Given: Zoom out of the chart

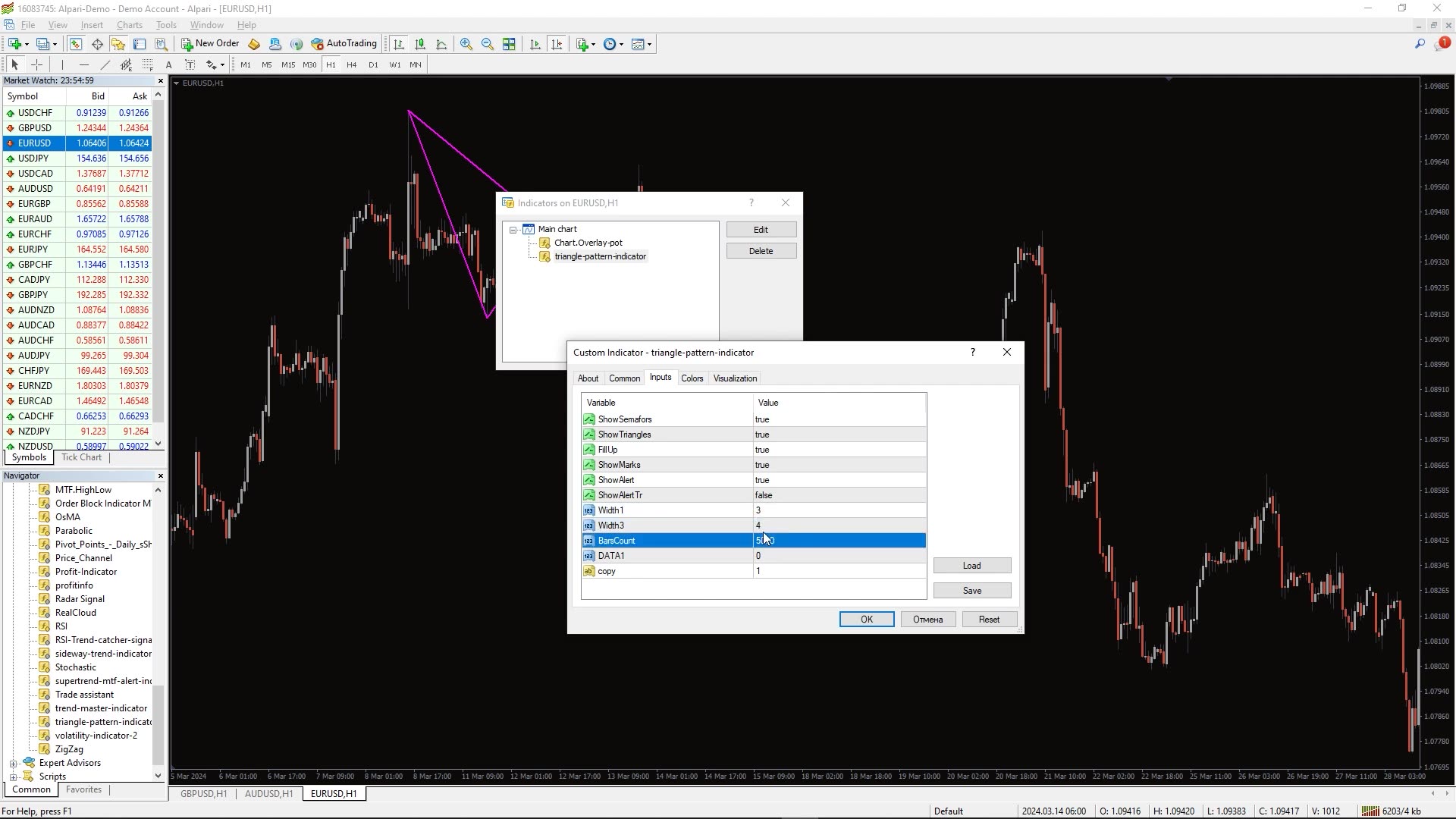Looking at the screenshot, I should click(x=488, y=43).
